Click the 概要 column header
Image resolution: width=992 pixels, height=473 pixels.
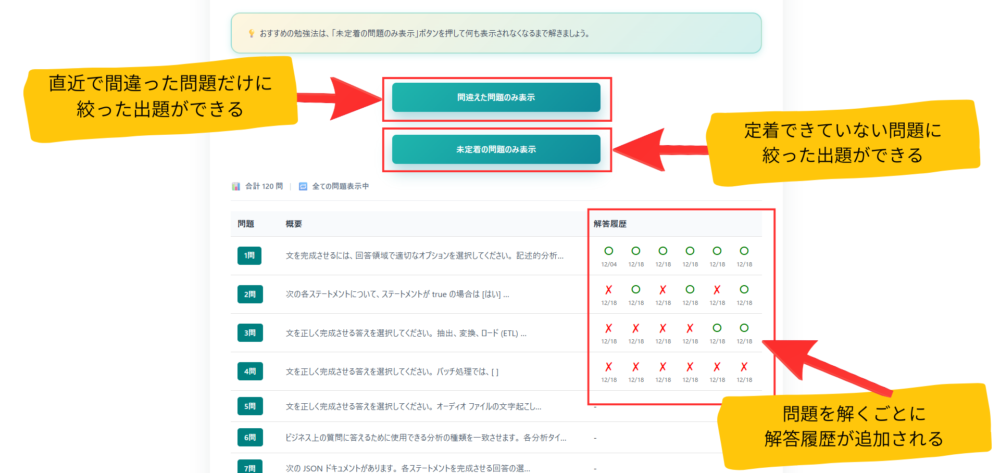pyautogui.click(x=294, y=223)
